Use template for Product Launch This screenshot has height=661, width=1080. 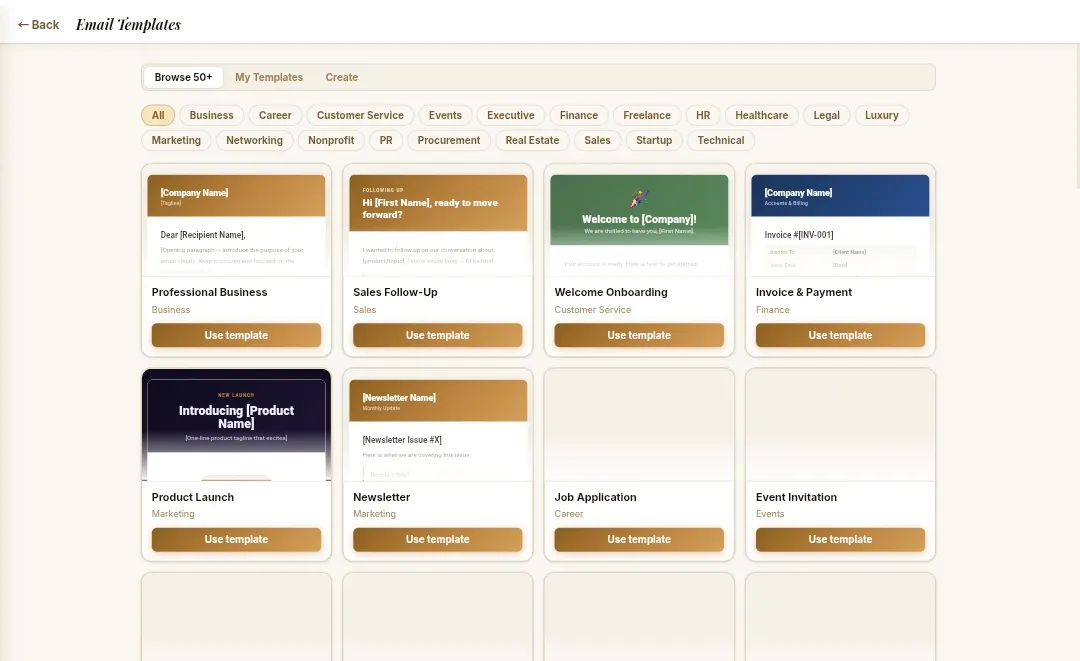(x=236, y=539)
